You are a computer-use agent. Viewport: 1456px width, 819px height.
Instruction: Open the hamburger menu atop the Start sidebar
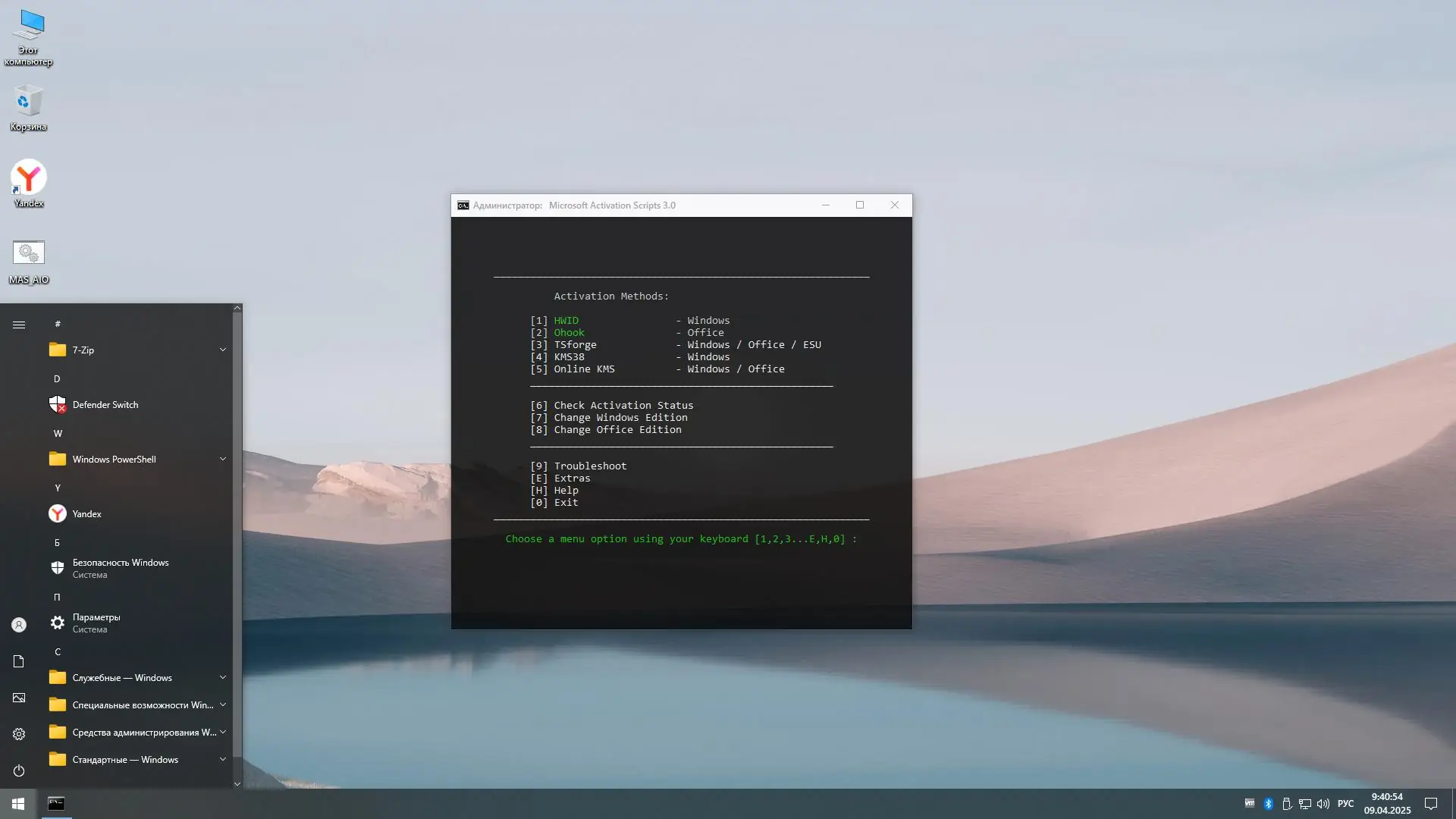tap(19, 325)
